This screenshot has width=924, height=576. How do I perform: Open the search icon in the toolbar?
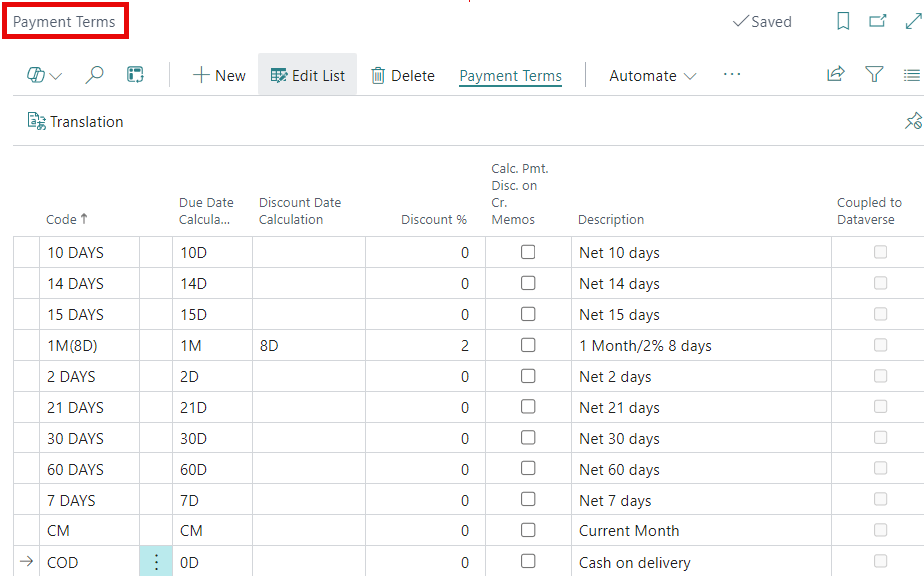(x=94, y=74)
